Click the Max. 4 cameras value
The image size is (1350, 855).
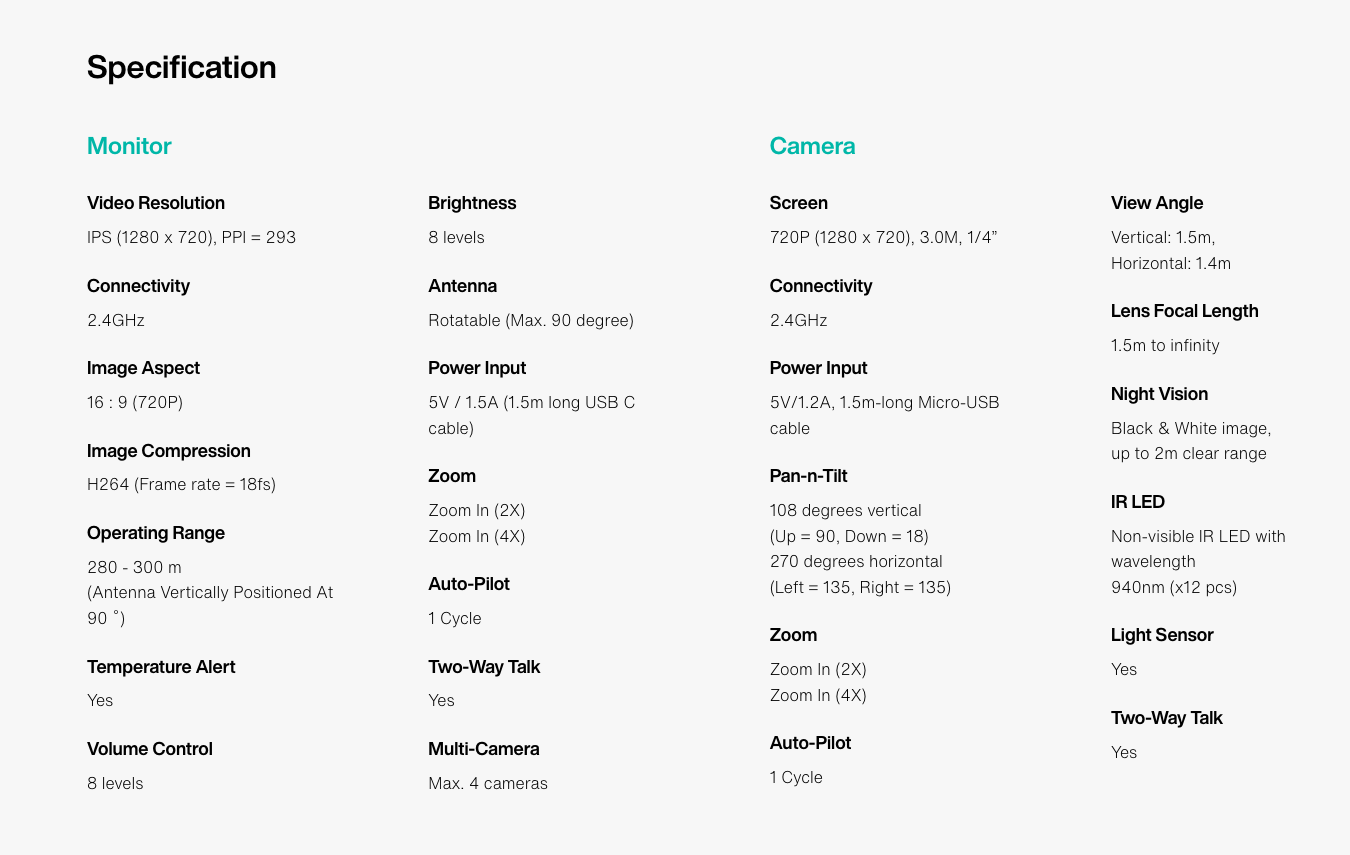tap(488, 783)
